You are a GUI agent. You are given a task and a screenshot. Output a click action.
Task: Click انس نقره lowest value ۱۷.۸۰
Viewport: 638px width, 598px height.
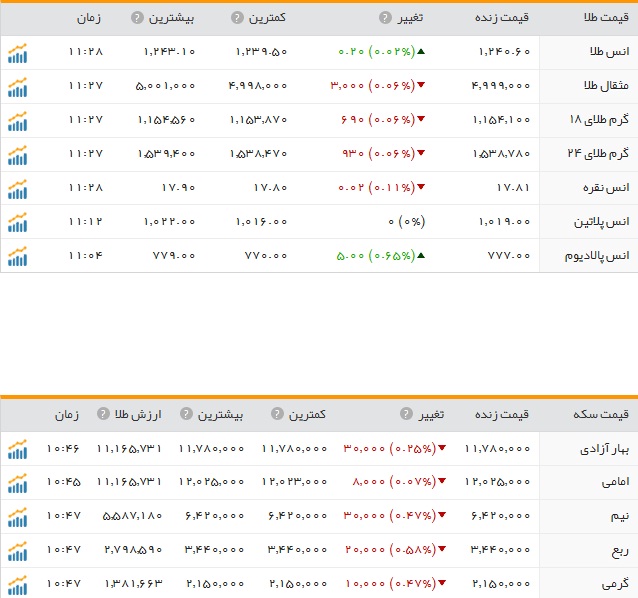coord(270,188)
